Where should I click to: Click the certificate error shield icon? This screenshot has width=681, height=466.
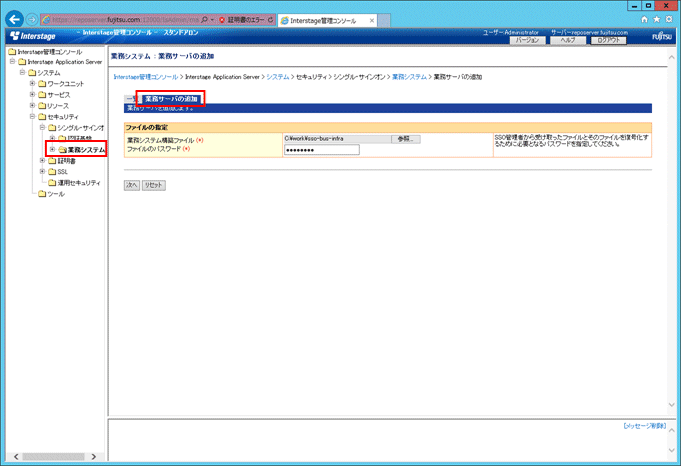tap(222, 20)
